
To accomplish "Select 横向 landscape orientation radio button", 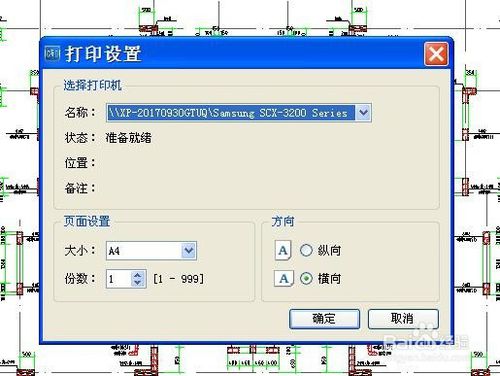I will click(306, 278).
